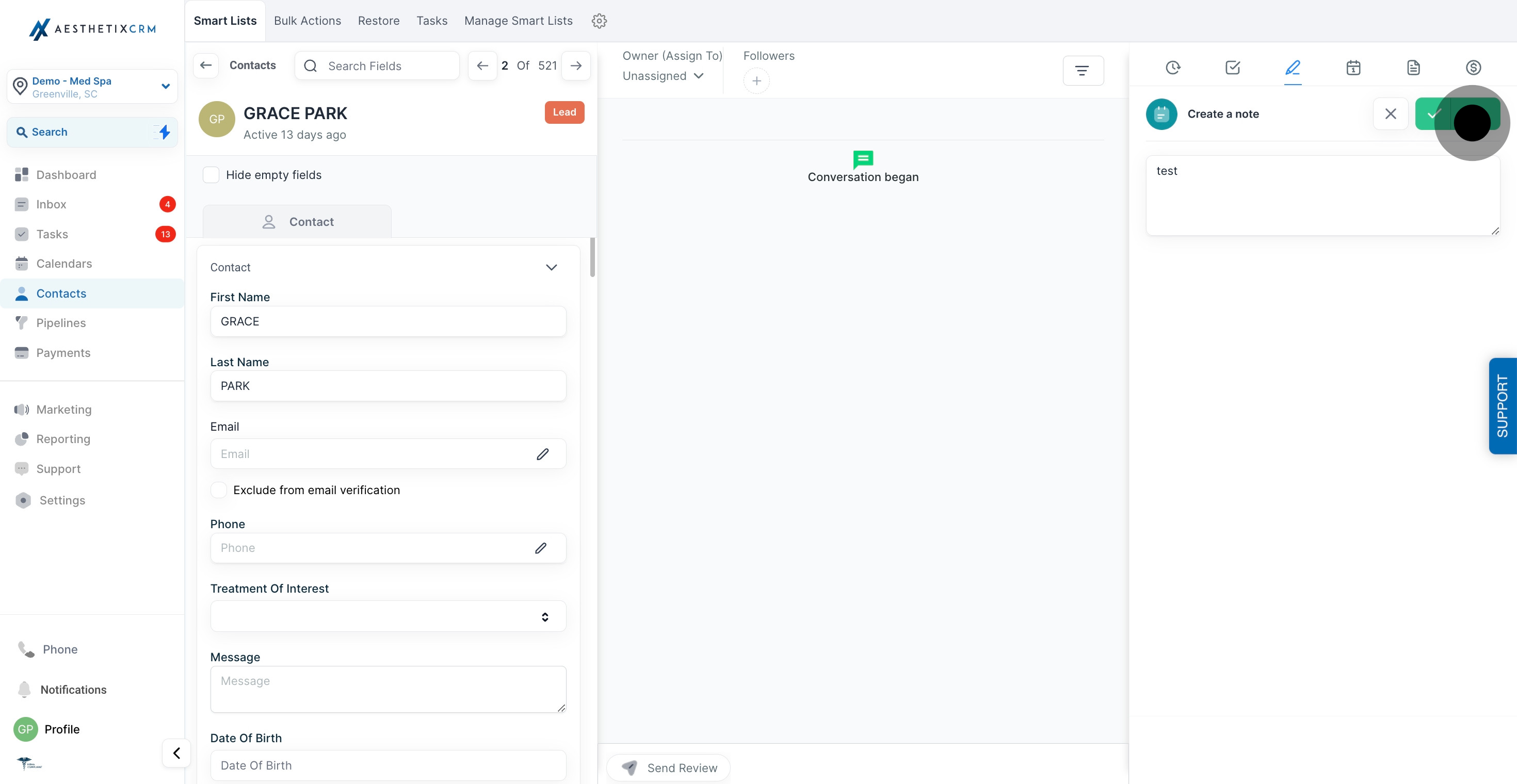Click the GP contact avatar
The height and width of the screenshot is (784, 1517).
(x=217, y=119)
